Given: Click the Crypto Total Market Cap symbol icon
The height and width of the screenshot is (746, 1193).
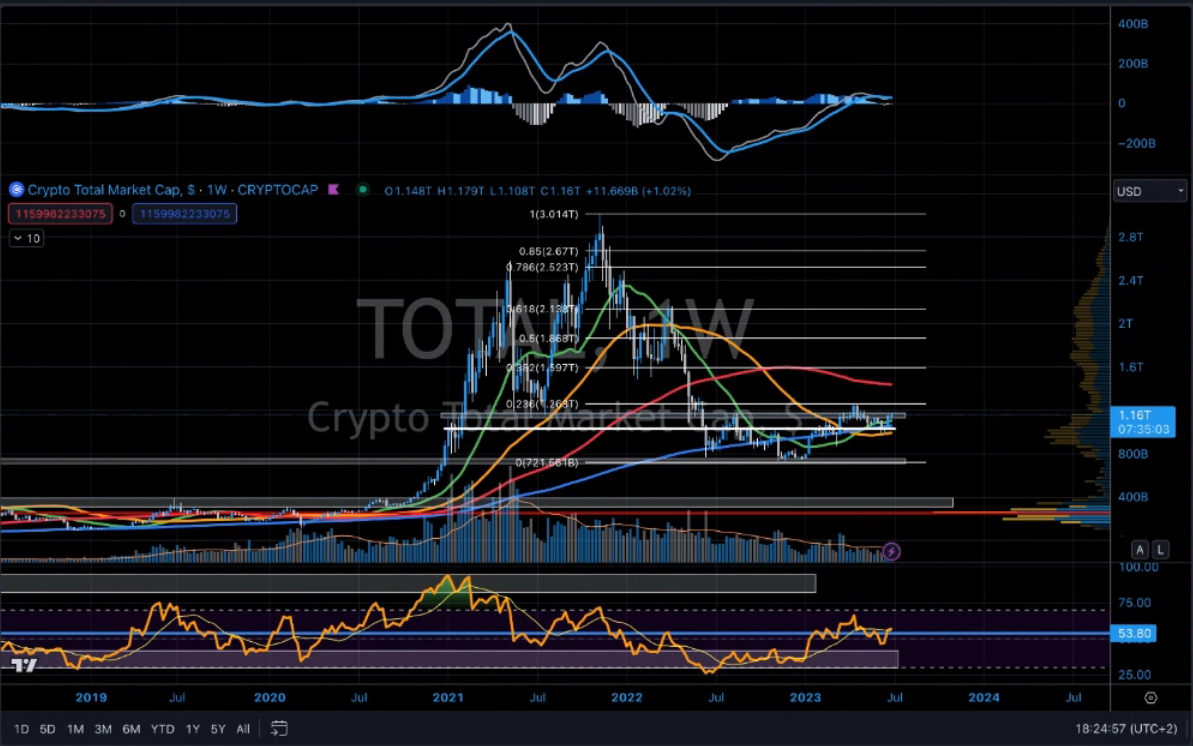Looking at the screenshot, I should (15, 190).
